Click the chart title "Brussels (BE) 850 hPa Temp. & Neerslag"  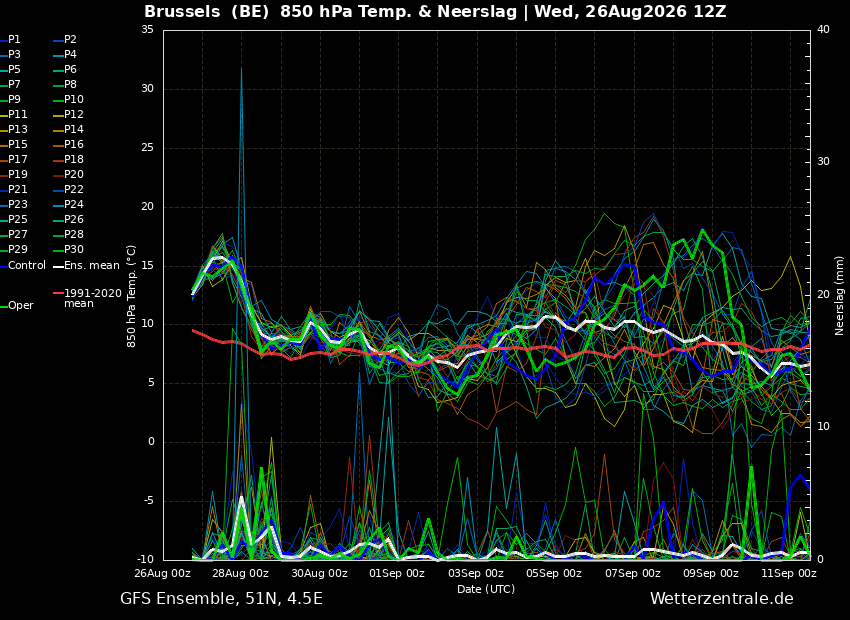[x=331, y=11]
